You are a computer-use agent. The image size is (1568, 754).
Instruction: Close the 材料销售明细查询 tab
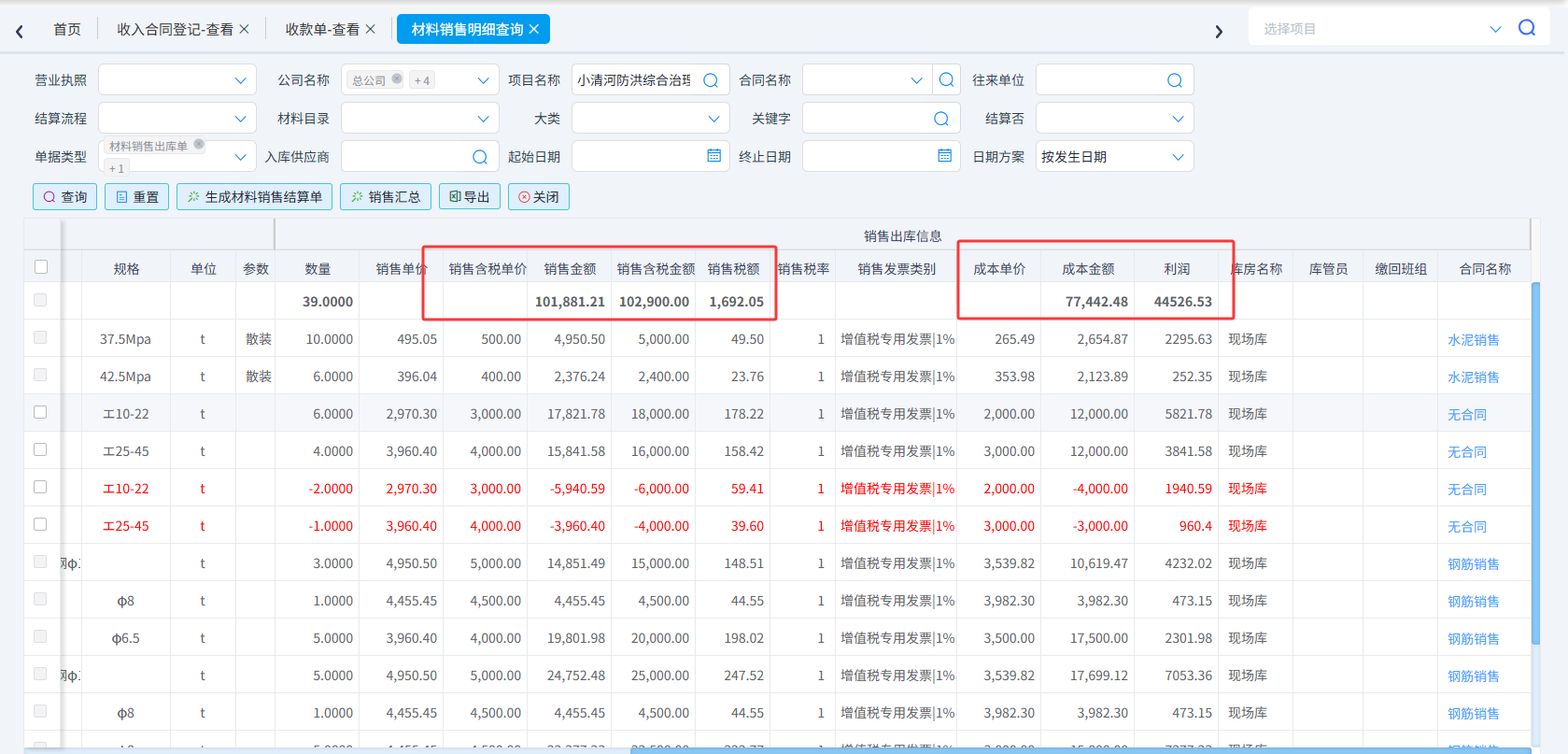(534, 29)
